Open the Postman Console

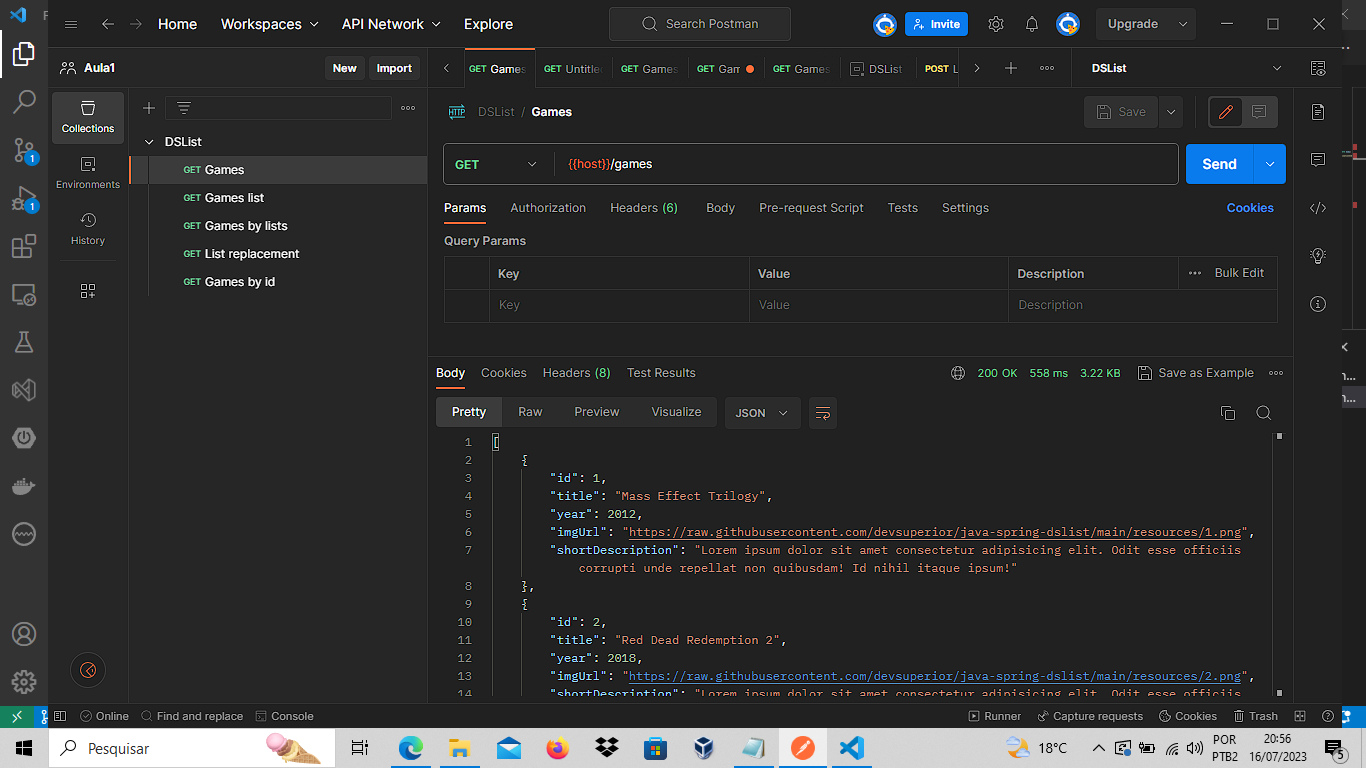point(285,716)
